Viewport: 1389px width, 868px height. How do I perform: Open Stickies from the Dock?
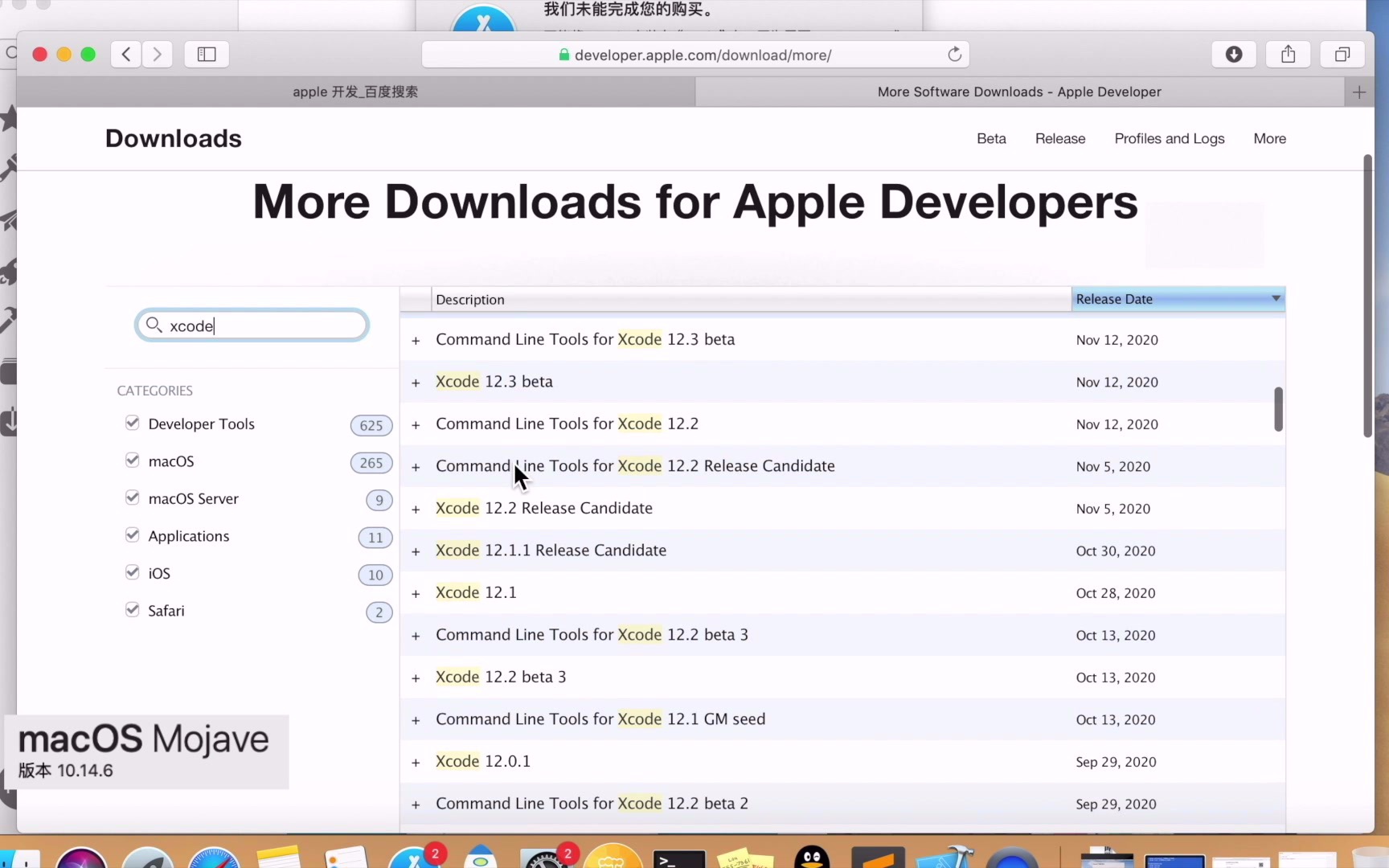pos(744,858)
